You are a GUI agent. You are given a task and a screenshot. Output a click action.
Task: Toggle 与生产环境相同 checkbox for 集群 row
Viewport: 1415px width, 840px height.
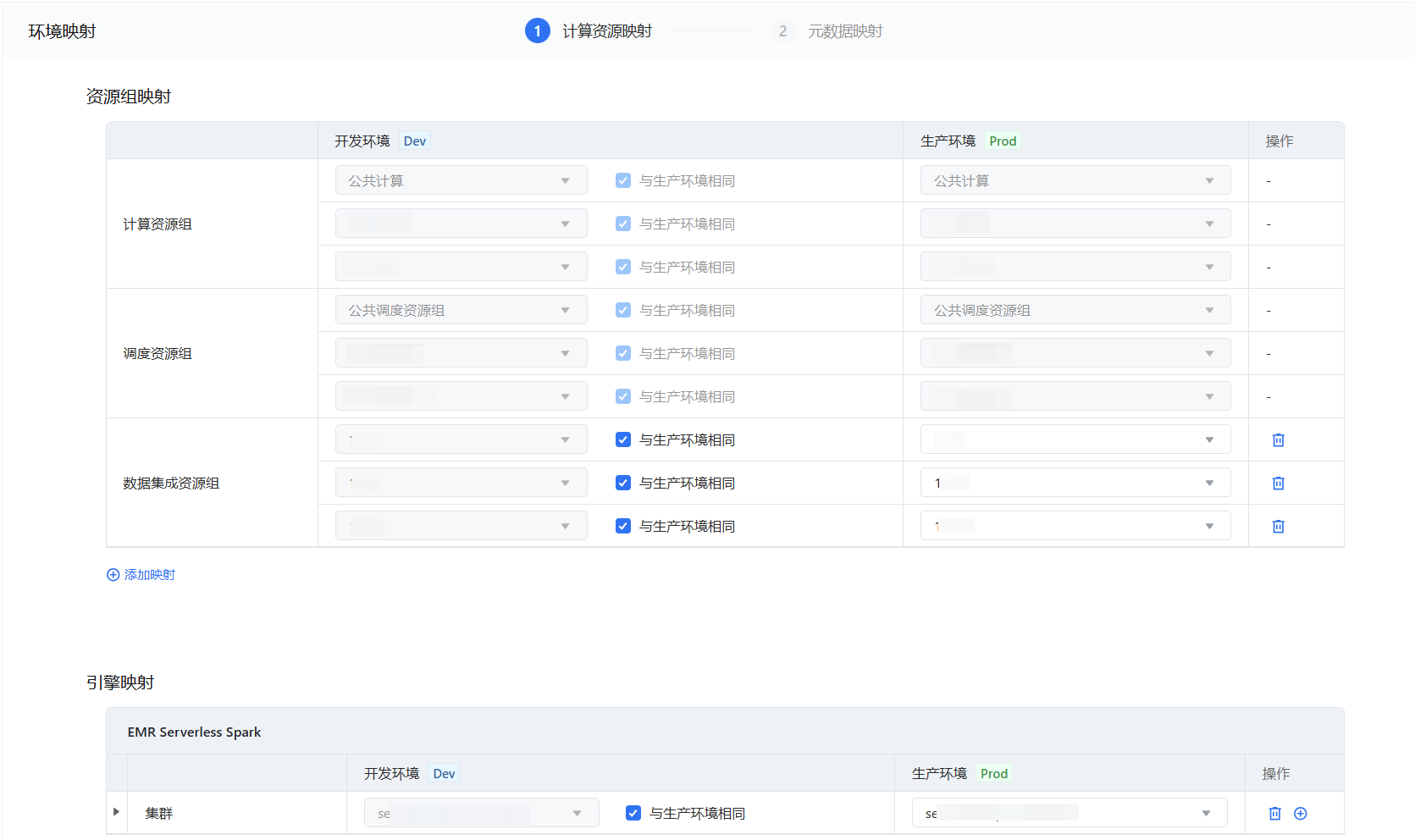click(633, 814)
